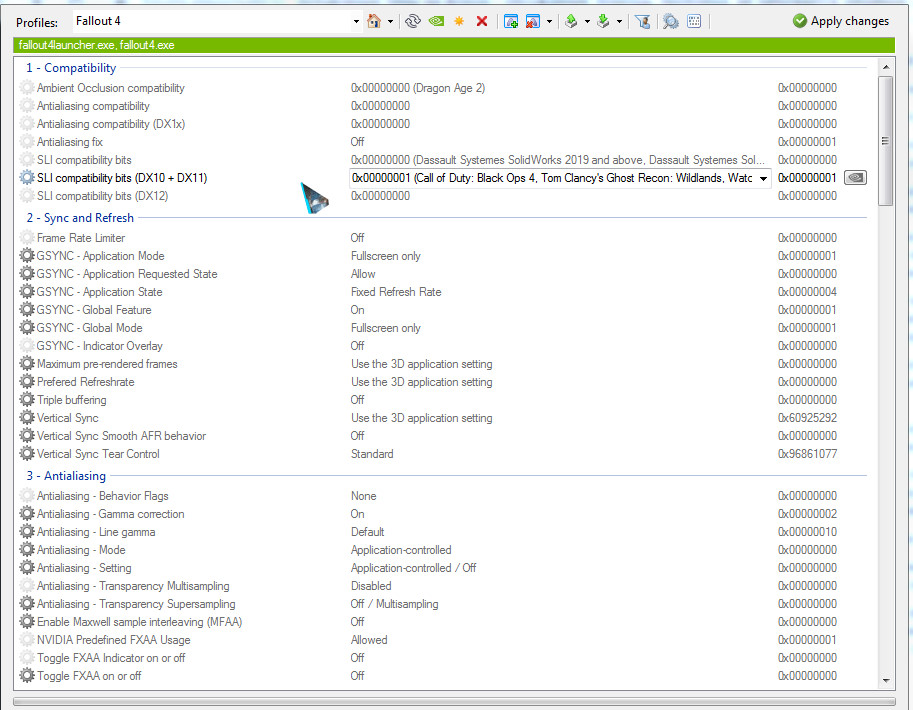
Task: Click the refresh arrows icon in the toolbar
Action: tap(413, 22)
